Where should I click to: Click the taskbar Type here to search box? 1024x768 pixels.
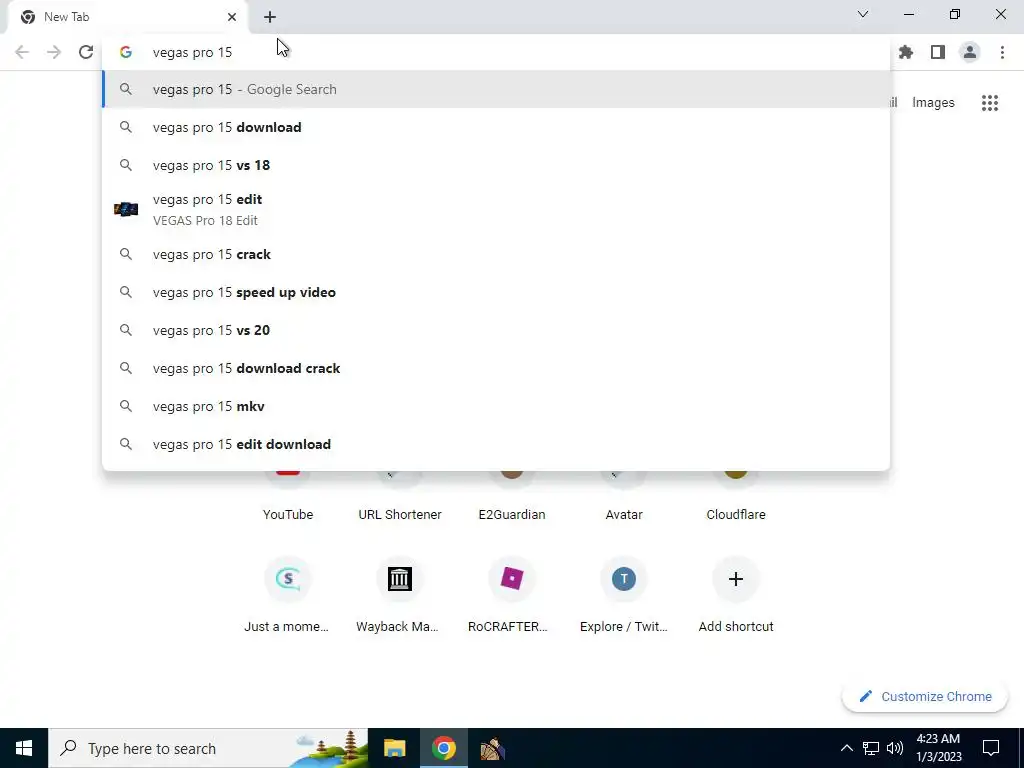coord(208,748)
